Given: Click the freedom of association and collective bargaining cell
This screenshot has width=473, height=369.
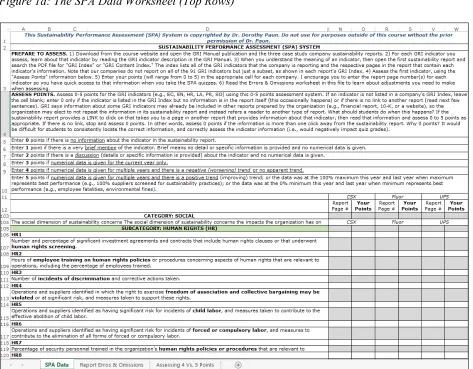Looking at the screenshot, I should click(x=169, y=295).
